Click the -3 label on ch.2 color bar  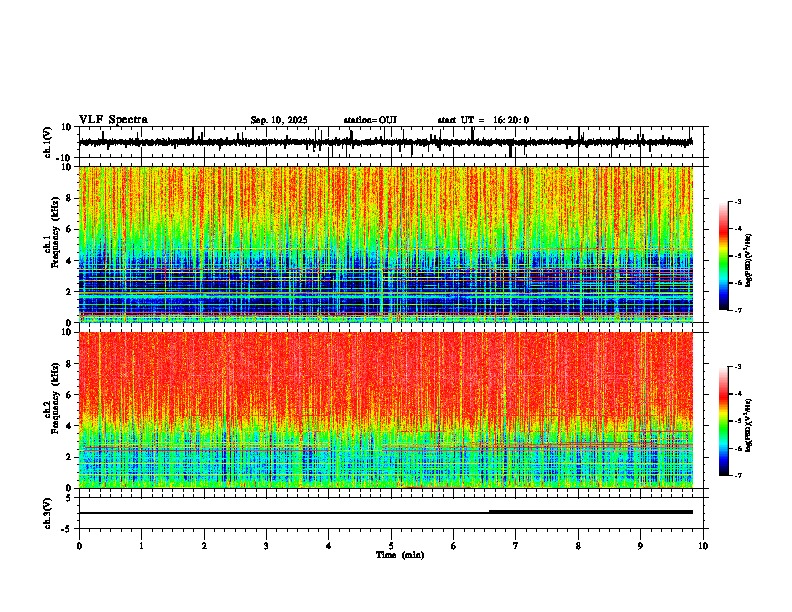[x=737, y=367]
